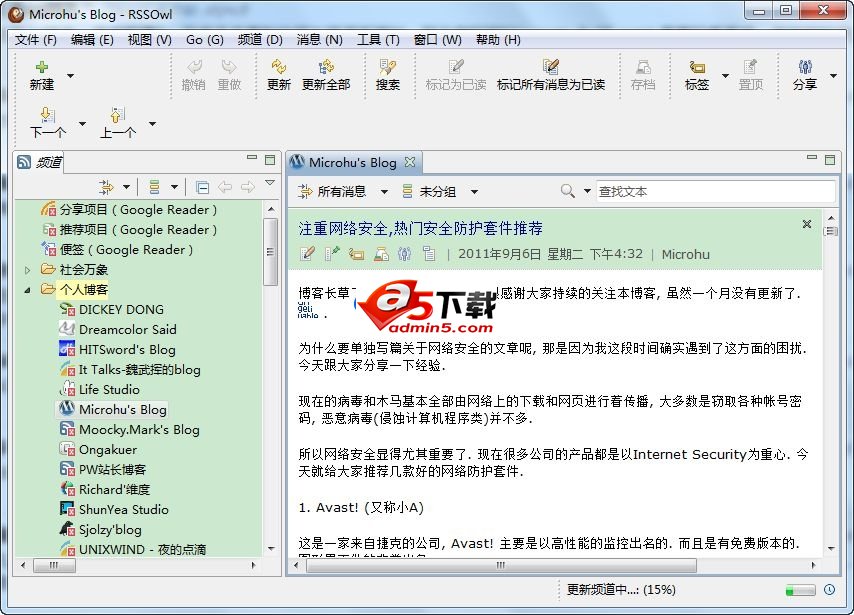The height and width of the screenshot is (615, 854).
Task: Open the 未分组 grouping dropdown
Action: point(474,192)
